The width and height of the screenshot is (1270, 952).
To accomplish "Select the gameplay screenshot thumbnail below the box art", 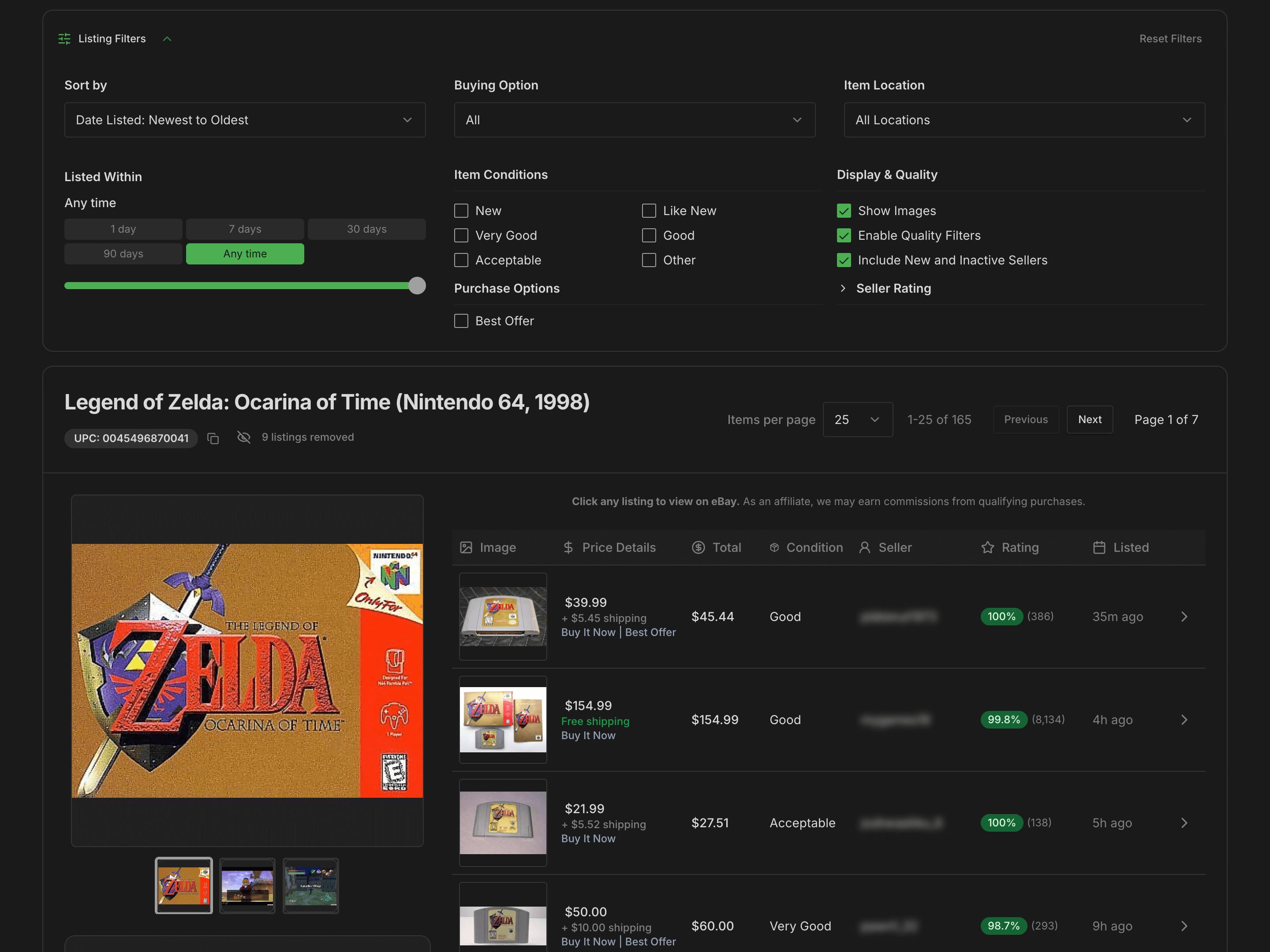I will click(247, 885).
